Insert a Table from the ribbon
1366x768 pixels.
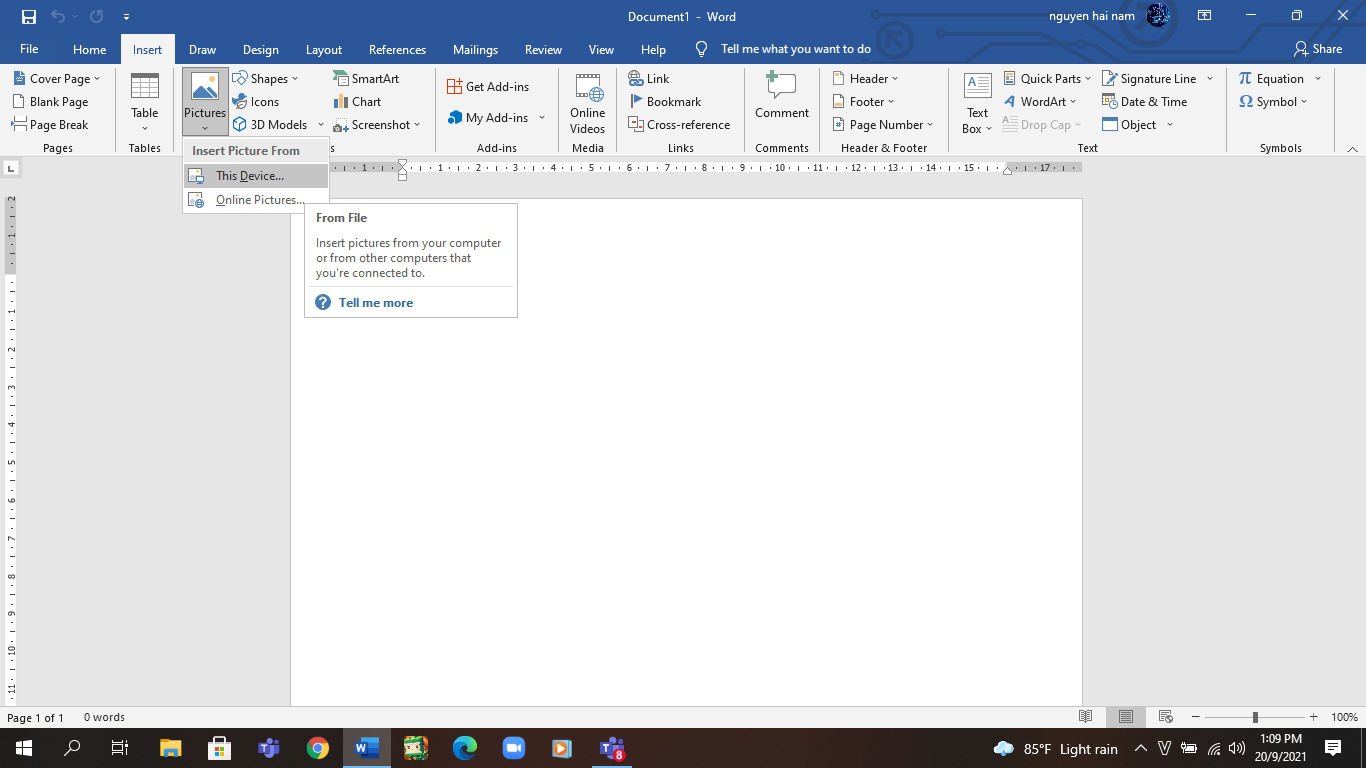tap(145, 102)
